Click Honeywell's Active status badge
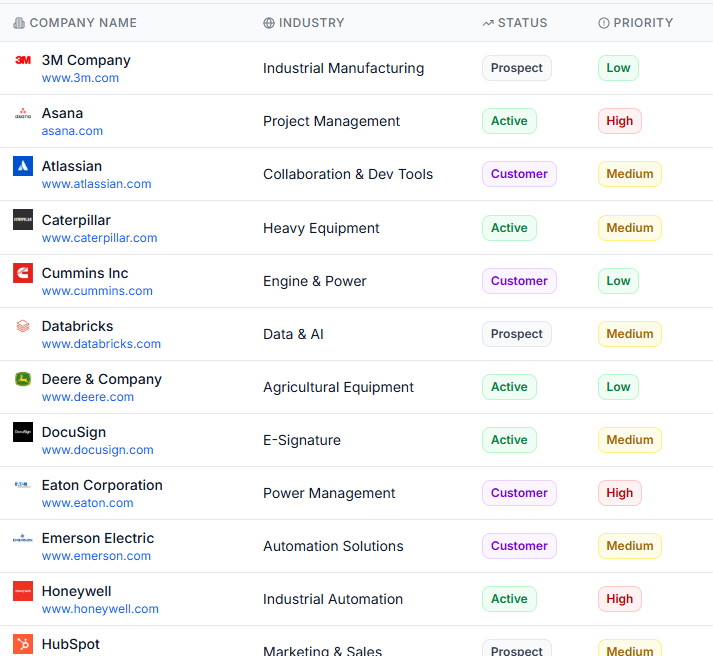The image size is (713, 656). tap(509, 599)
